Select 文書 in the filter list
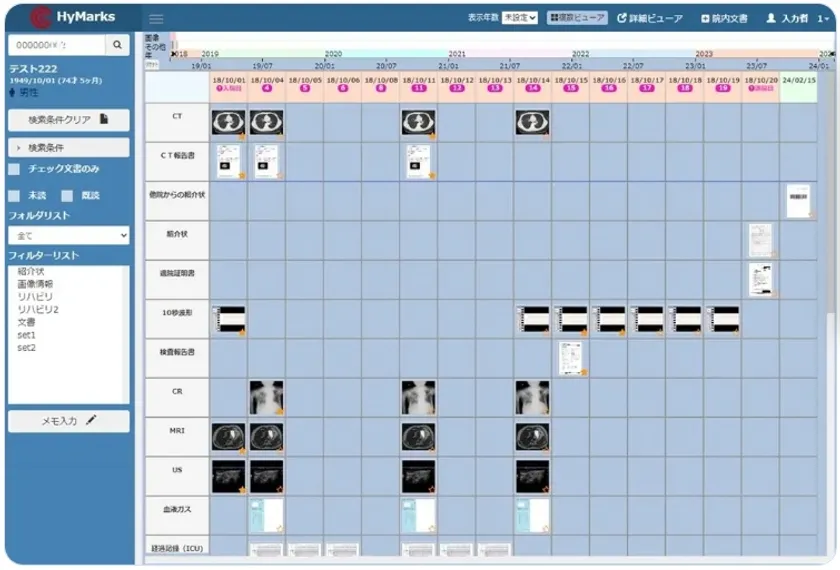Viewport: 840px width, 570px height. point(26,322)
